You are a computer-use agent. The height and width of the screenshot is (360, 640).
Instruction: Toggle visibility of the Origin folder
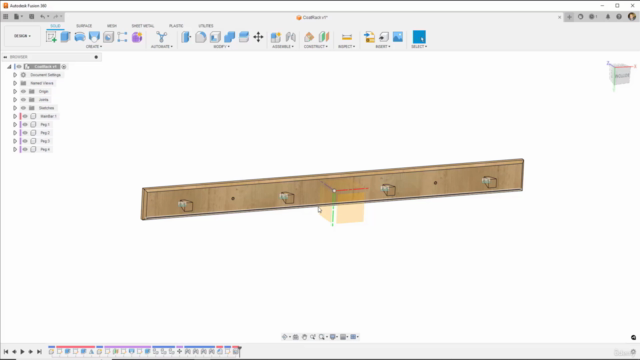point(23,91)
